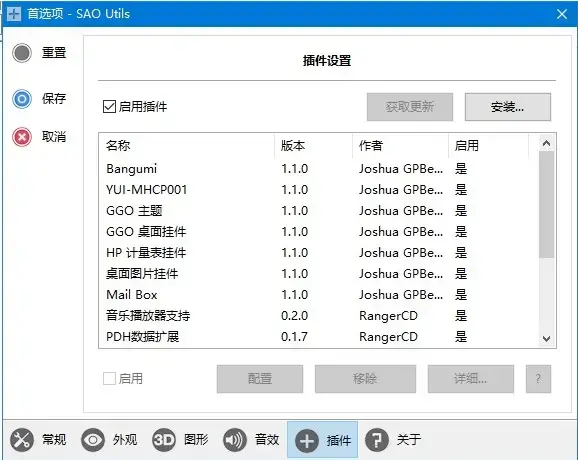
Task: Select the YUI-MHCP001 plugin row
Action: point(319,190)
